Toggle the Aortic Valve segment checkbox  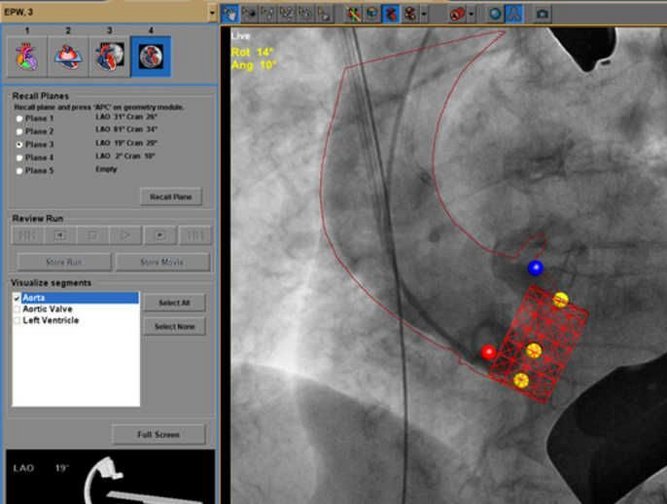pyautogui.click(x=17, y=309)
